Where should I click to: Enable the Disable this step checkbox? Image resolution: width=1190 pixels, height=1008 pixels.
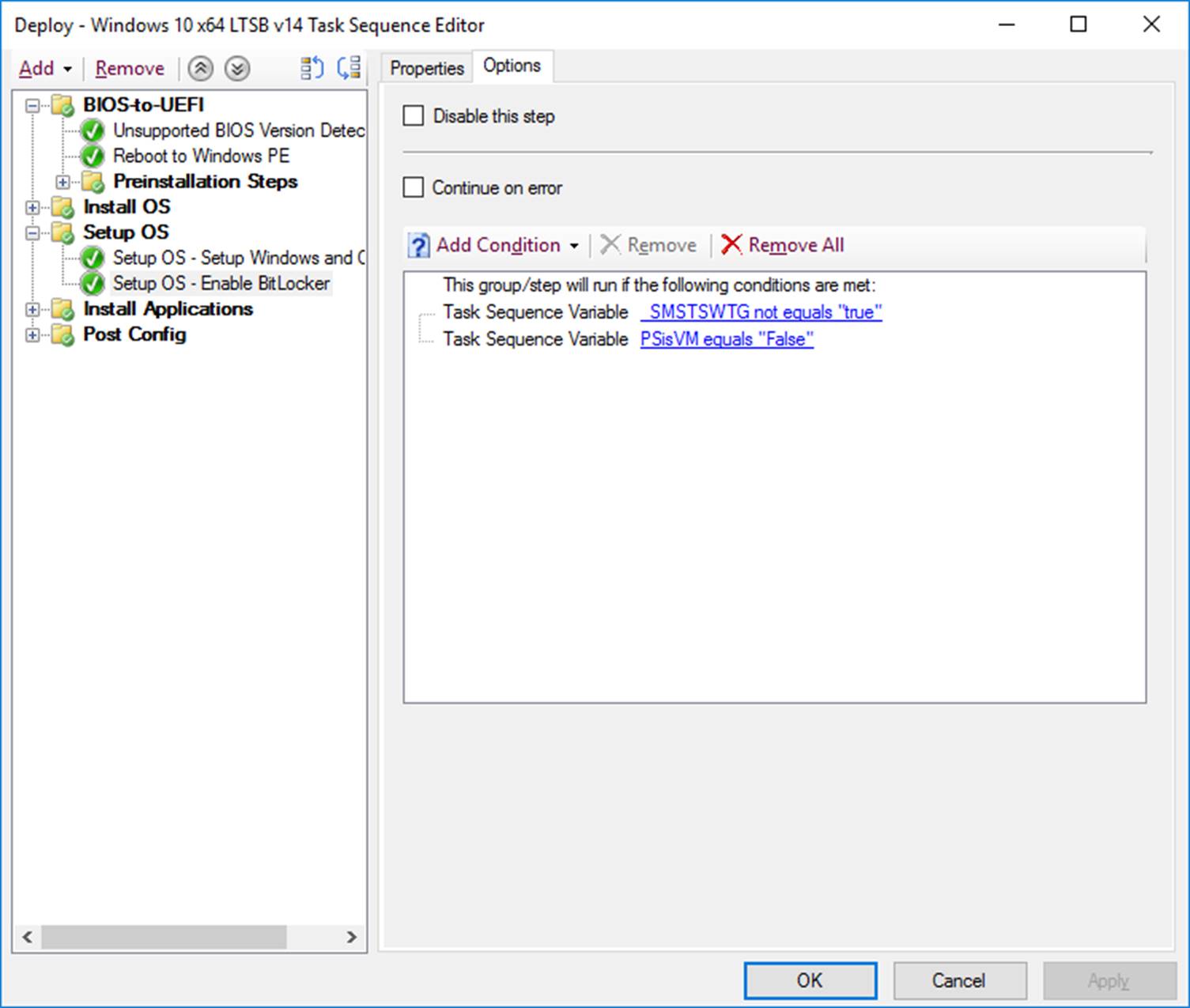tap(414, 116)
